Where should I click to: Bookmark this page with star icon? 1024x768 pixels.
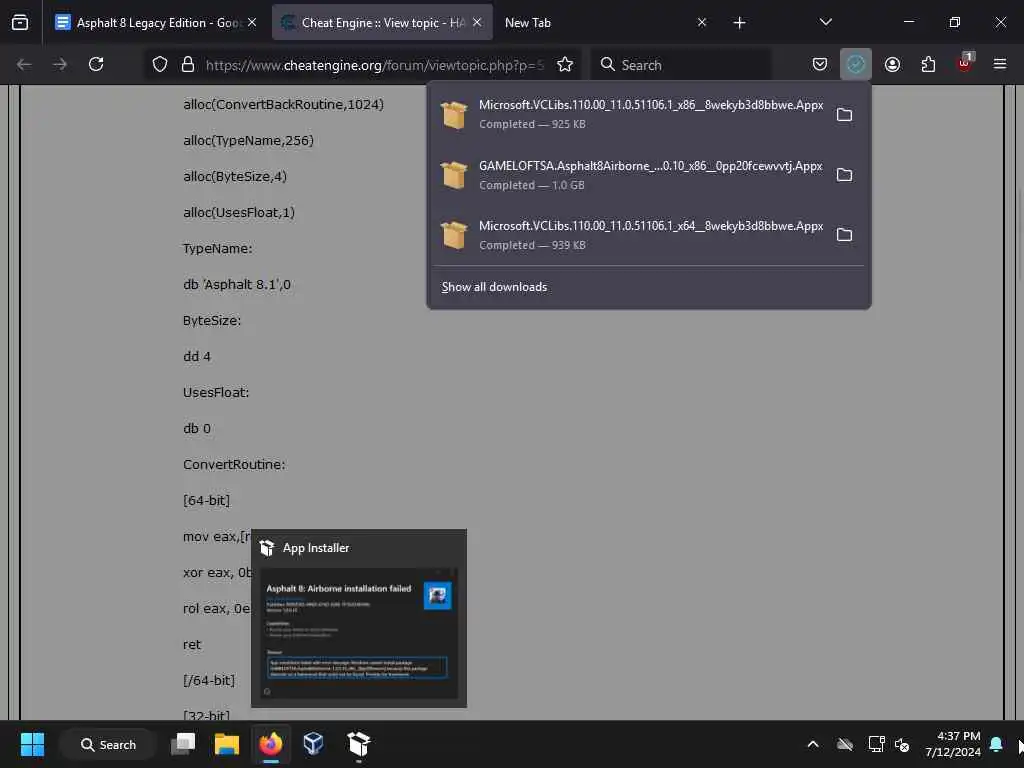point(565,65)
